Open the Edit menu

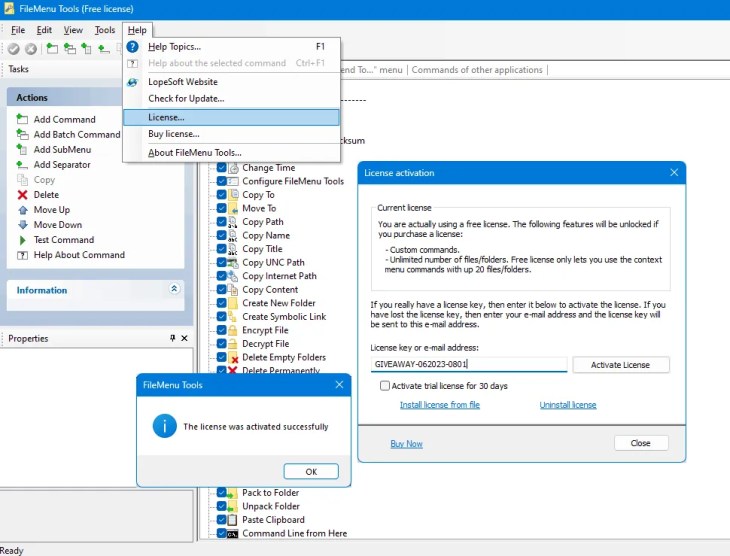(x=44, y=30)
